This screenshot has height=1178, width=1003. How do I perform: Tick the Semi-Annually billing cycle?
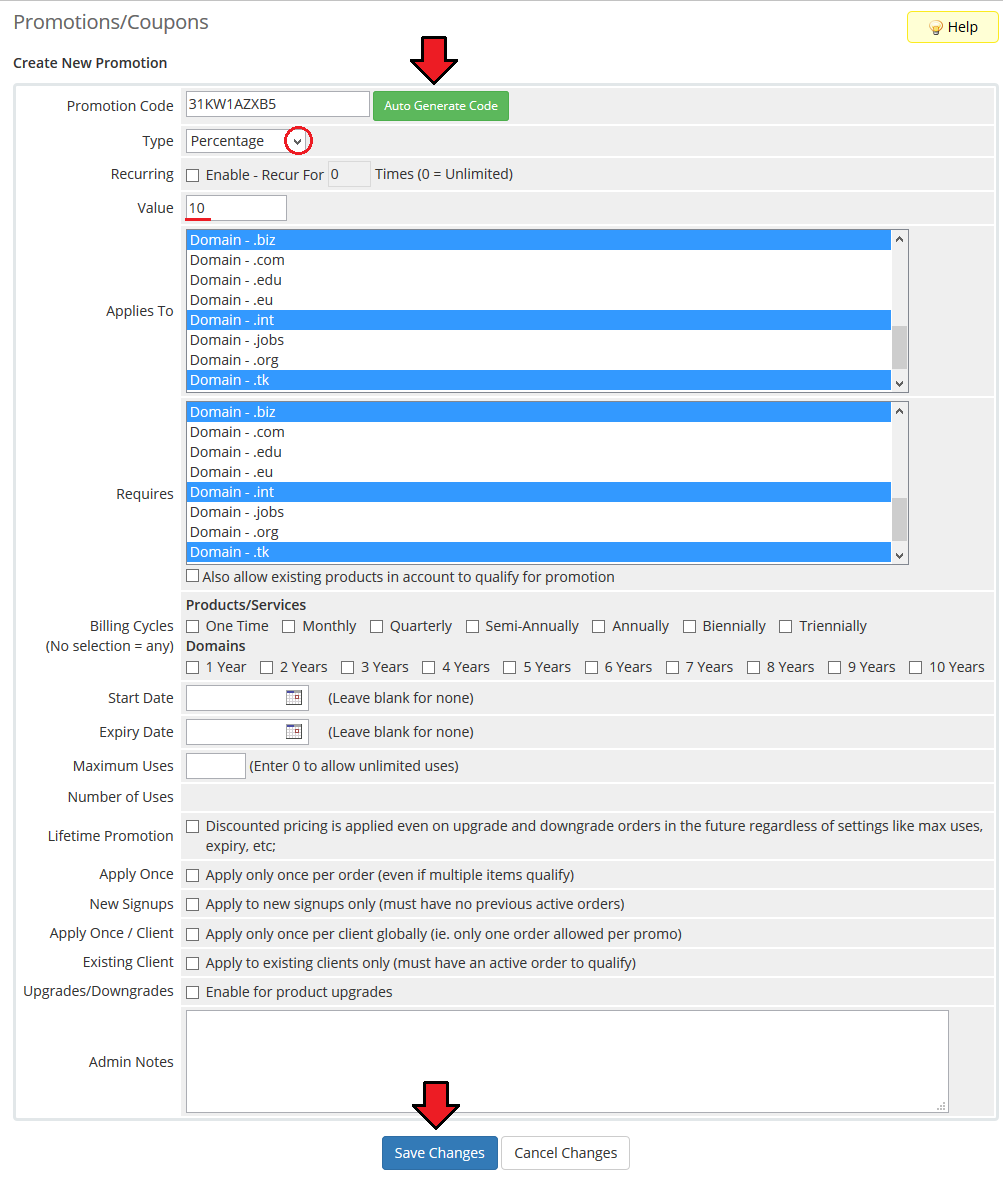click(473, 627)
